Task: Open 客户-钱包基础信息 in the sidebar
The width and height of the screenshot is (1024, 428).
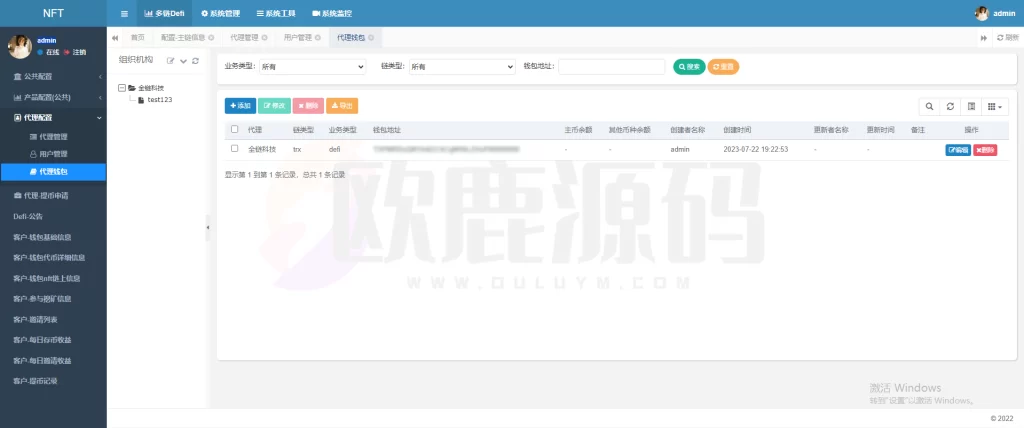Action: (53, 237)
